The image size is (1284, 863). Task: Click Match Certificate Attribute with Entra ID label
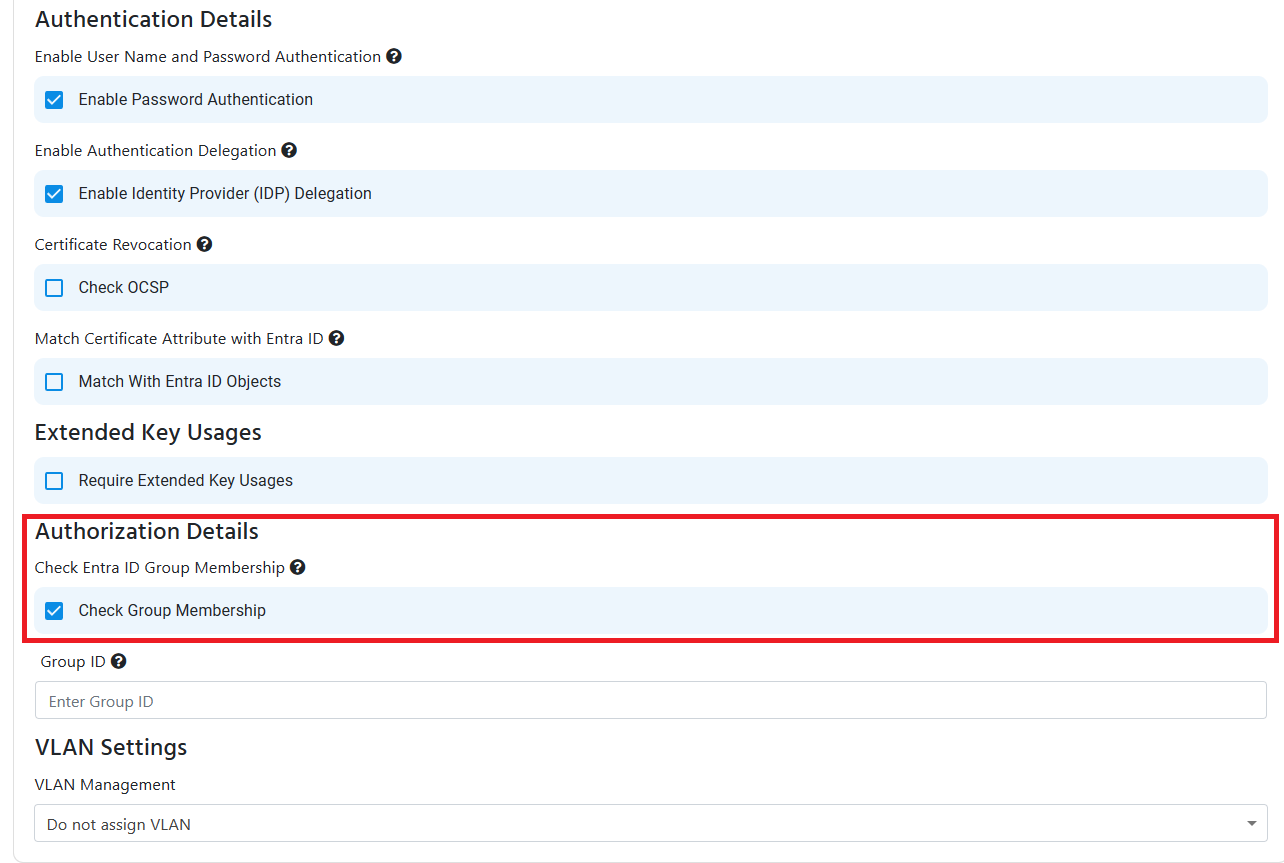pyautogui.click(x=179, y=339)
